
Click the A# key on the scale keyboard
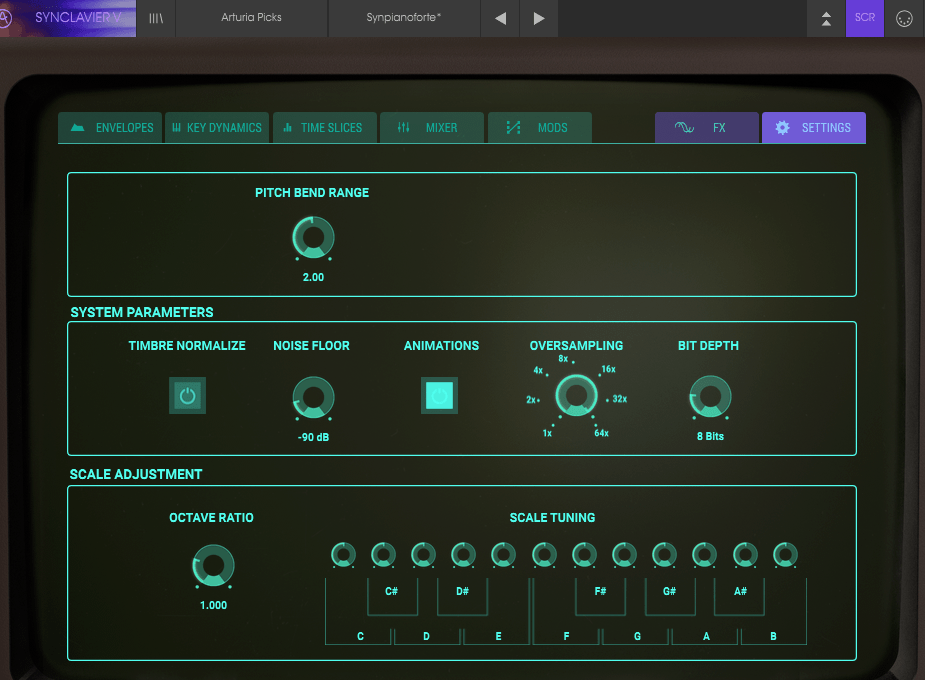(740, 597)
